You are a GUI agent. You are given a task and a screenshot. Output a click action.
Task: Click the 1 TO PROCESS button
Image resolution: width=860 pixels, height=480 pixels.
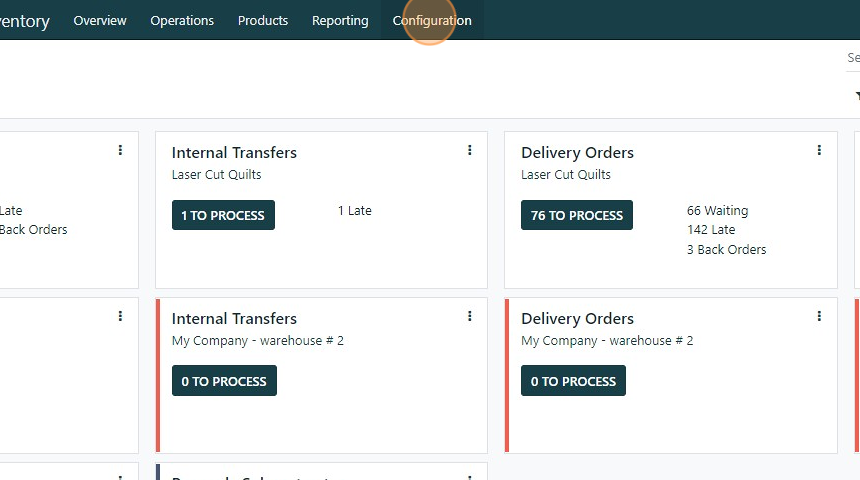coord(223,215)
